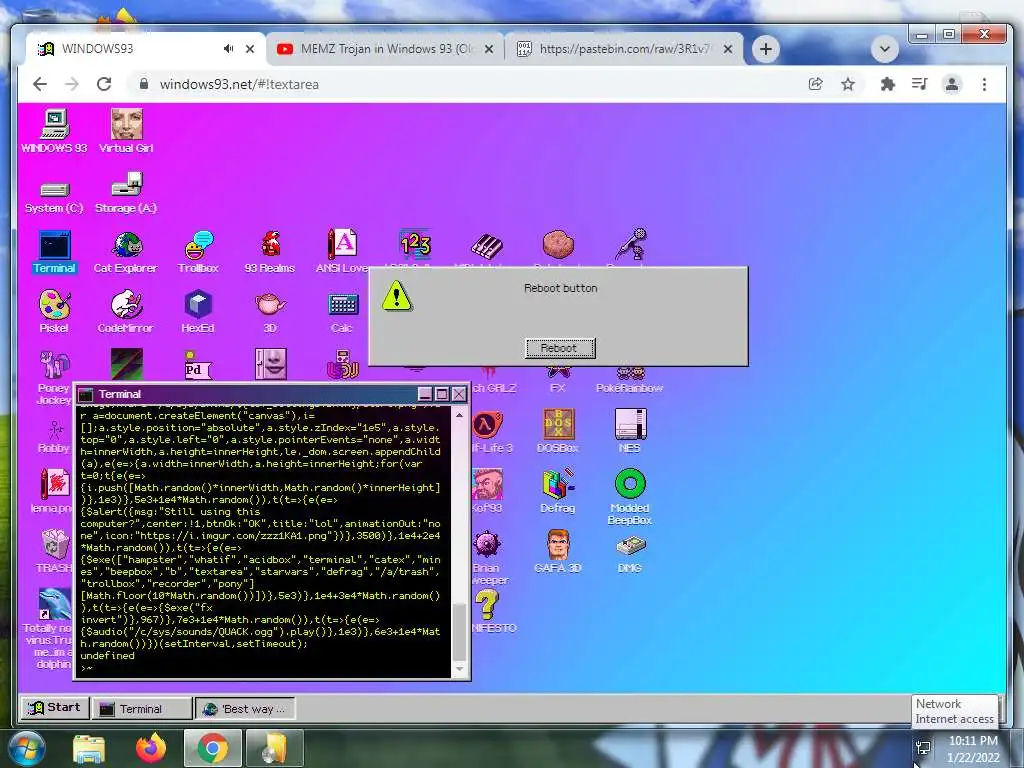Open the Chrome media controls icon
Image resolution: width=1024 pixels, height=768 pixels.
coord(920,84)
